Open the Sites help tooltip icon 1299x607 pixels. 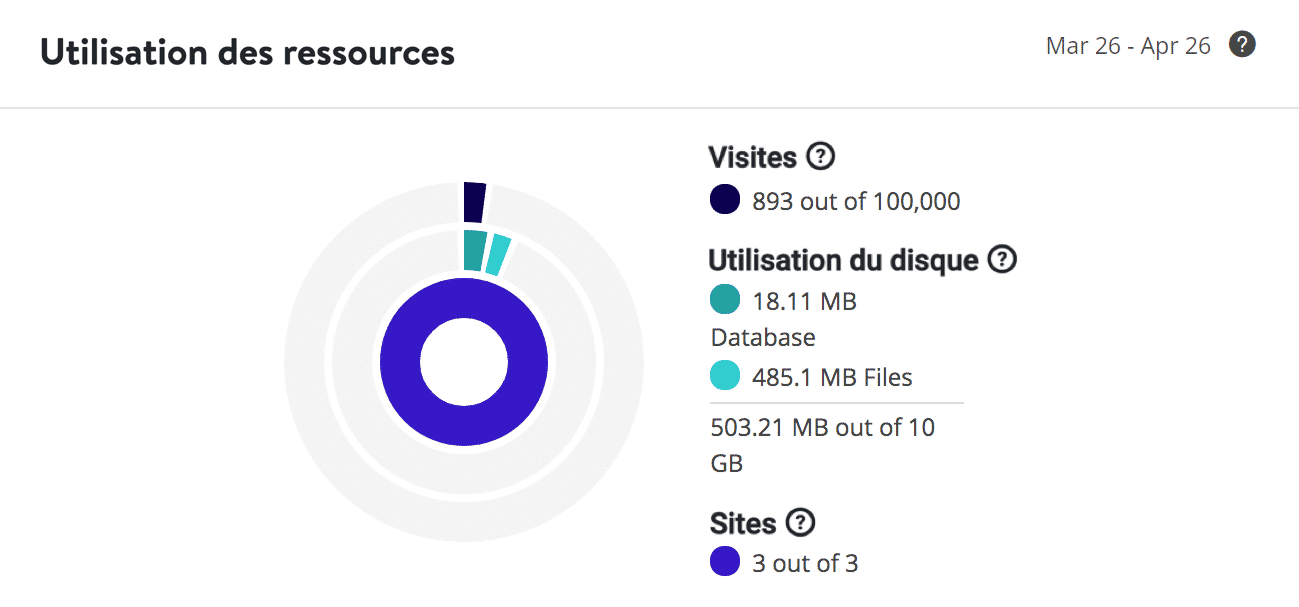[x=801, y=521]
